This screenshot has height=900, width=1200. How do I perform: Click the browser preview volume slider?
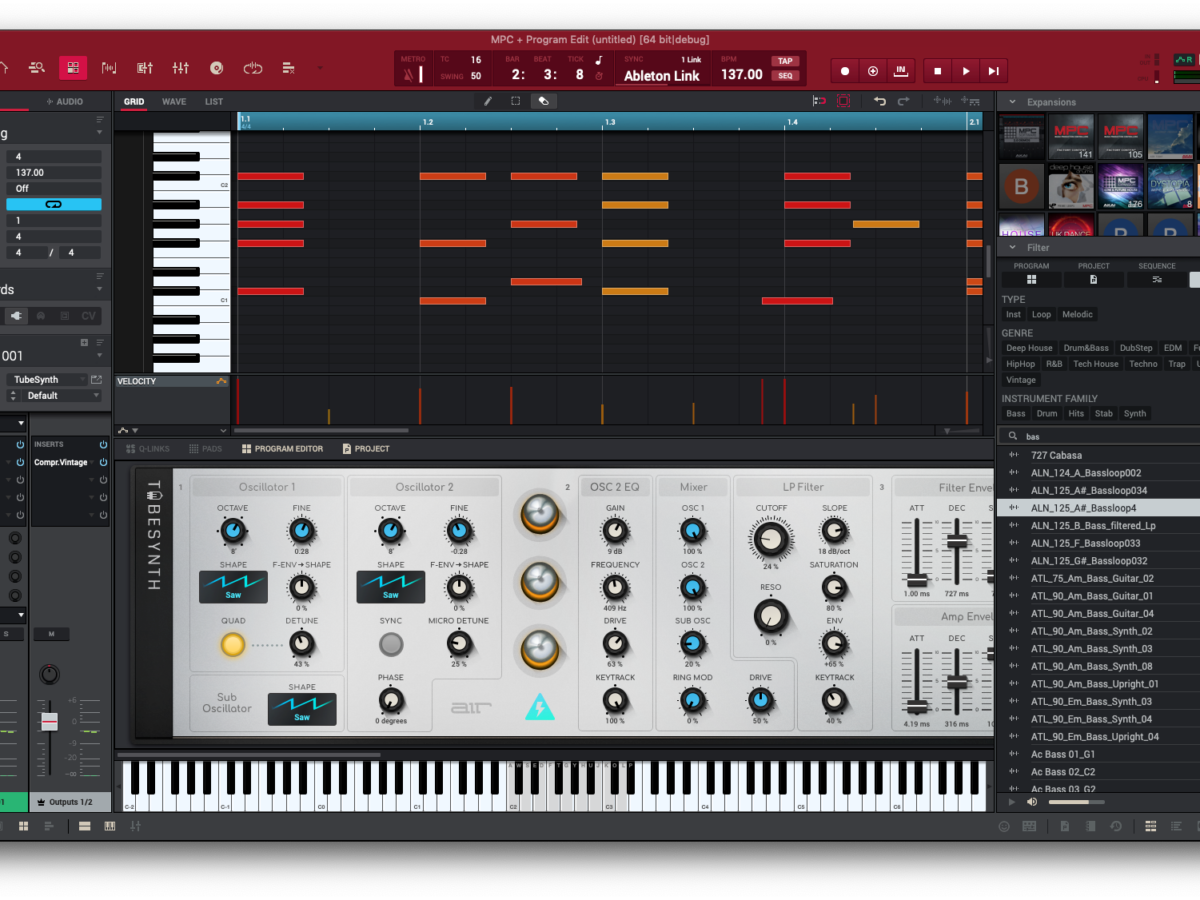pyautogui.click(x=1075, y=802)
